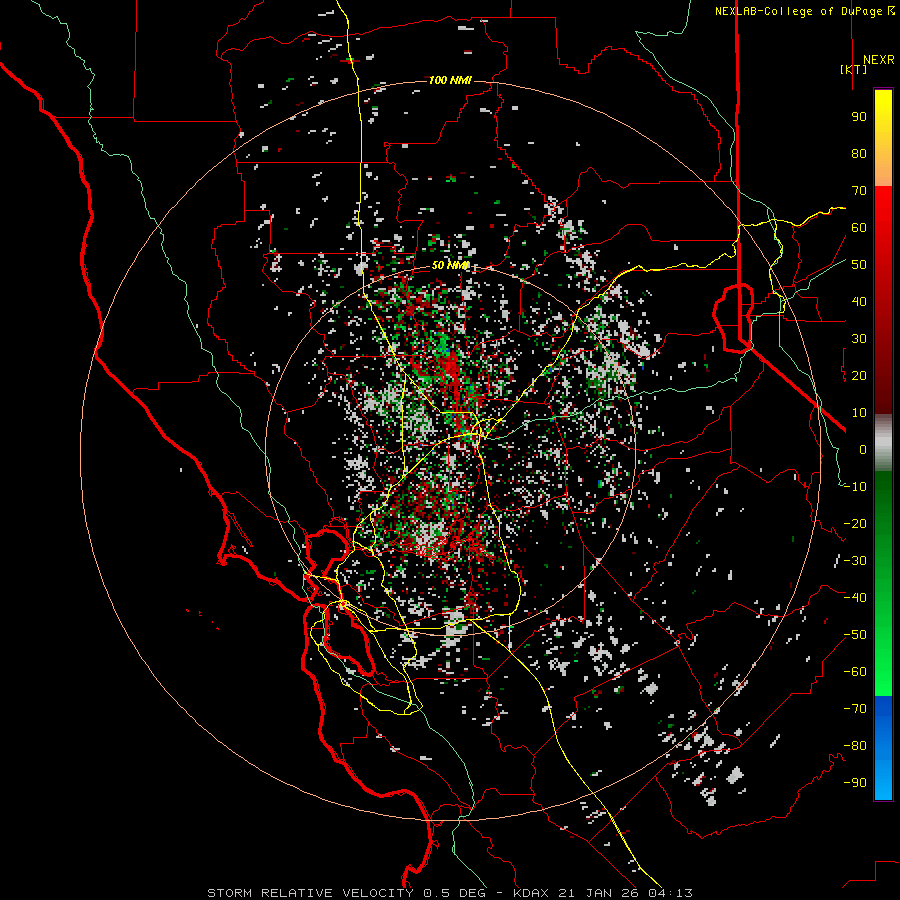The width and height of the screenshot is (900, 900).
Task: Click the [KT] units label
Action: point(853,69)
